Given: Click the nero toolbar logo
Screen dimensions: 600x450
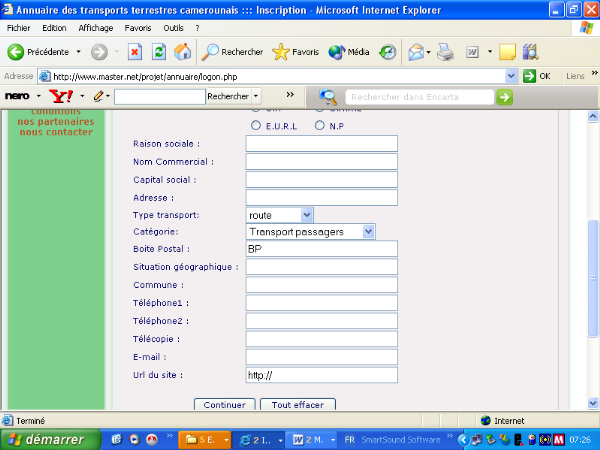Looking at the screenshot, I should pyautogui.click(x=17, y=96).
